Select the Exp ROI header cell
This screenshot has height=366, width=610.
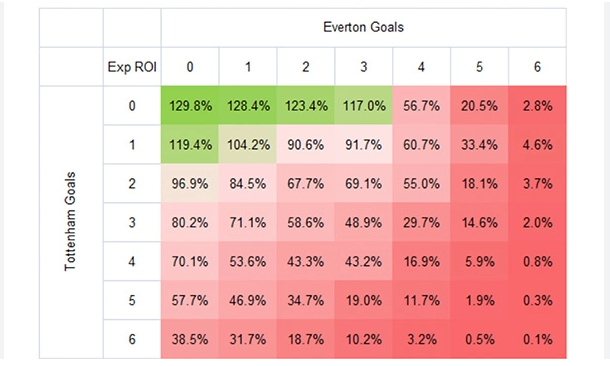click(132, 67)
